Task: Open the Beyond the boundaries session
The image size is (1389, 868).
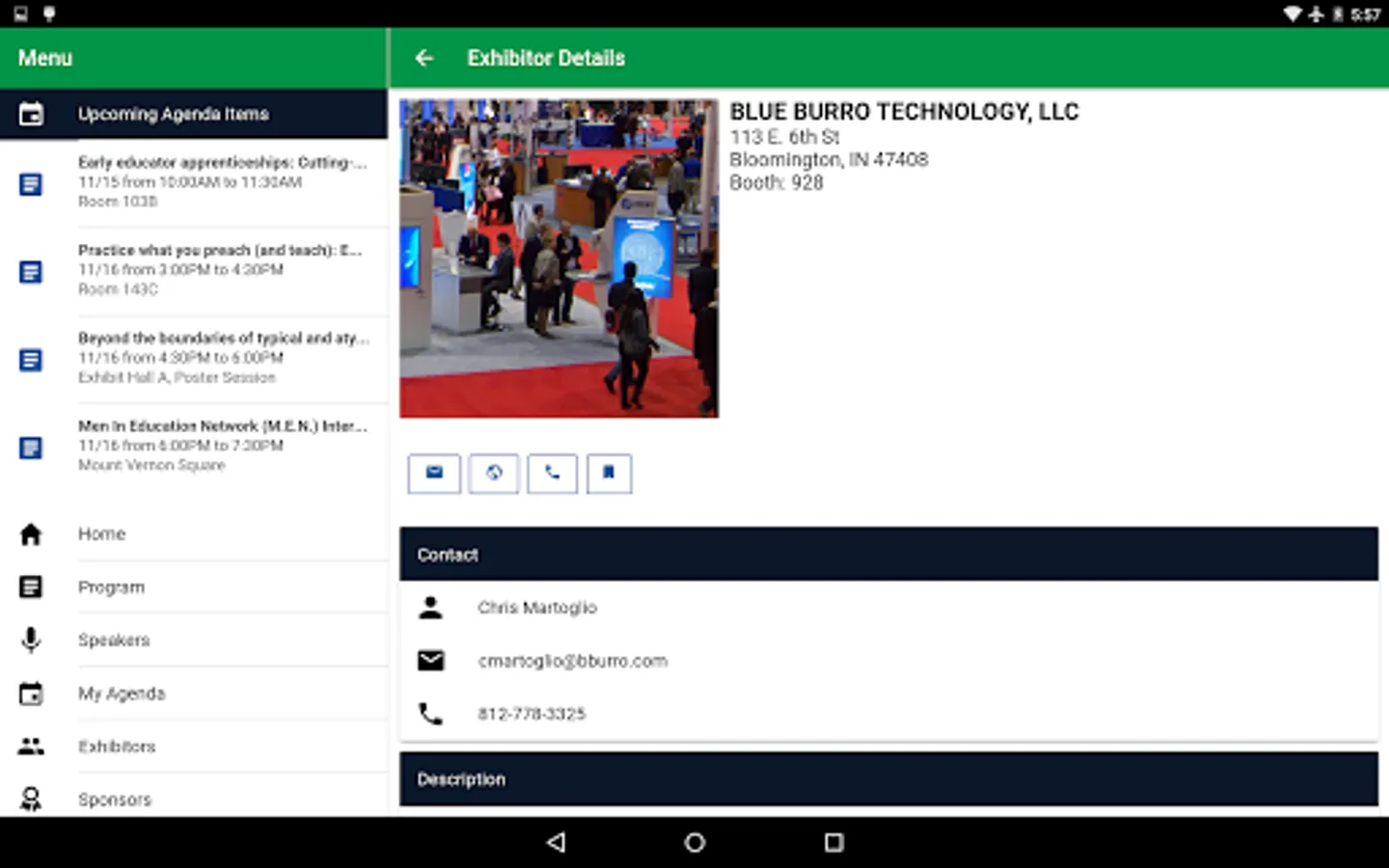Action: point(194,359)
